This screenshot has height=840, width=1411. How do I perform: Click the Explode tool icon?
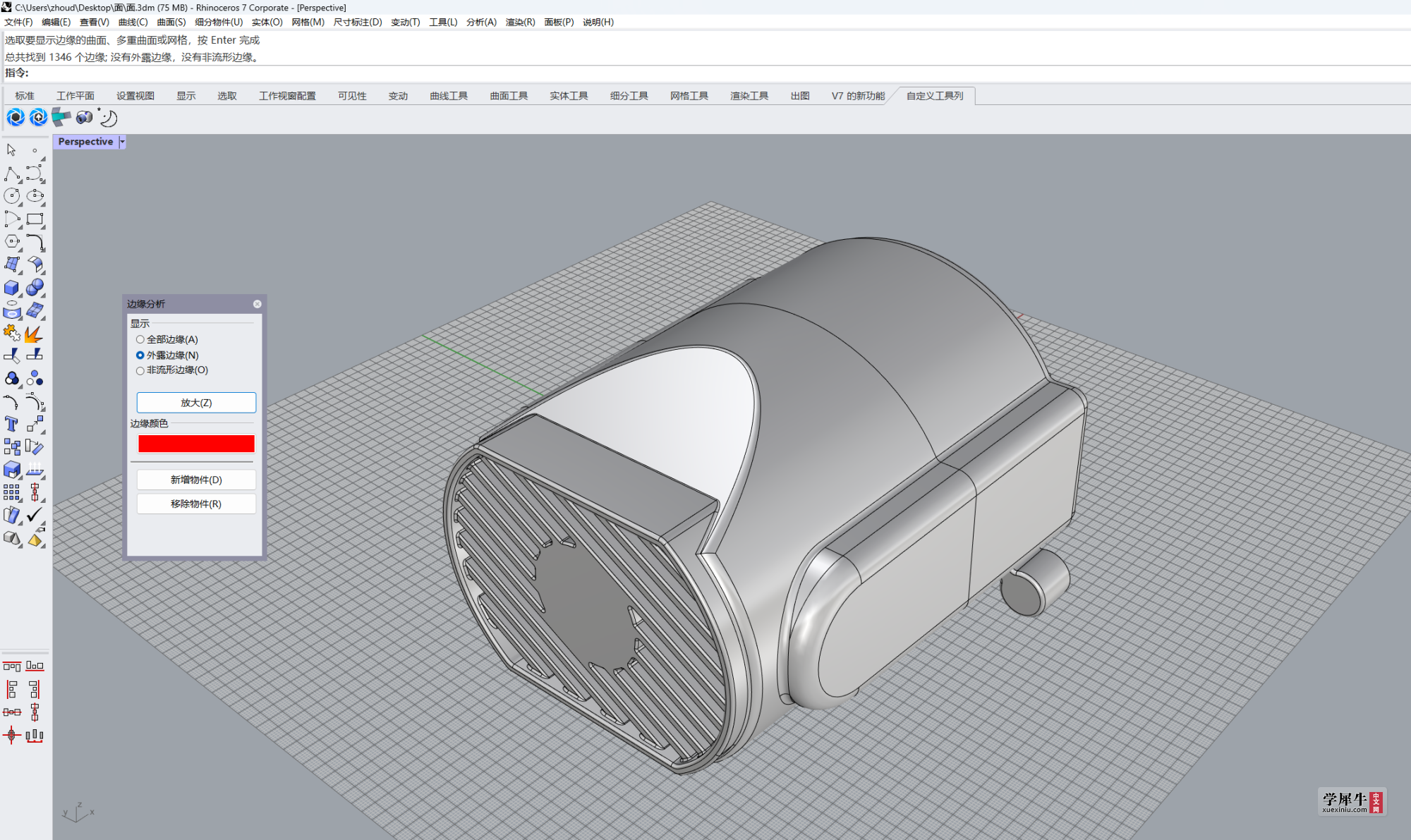(x=35, y=334)
